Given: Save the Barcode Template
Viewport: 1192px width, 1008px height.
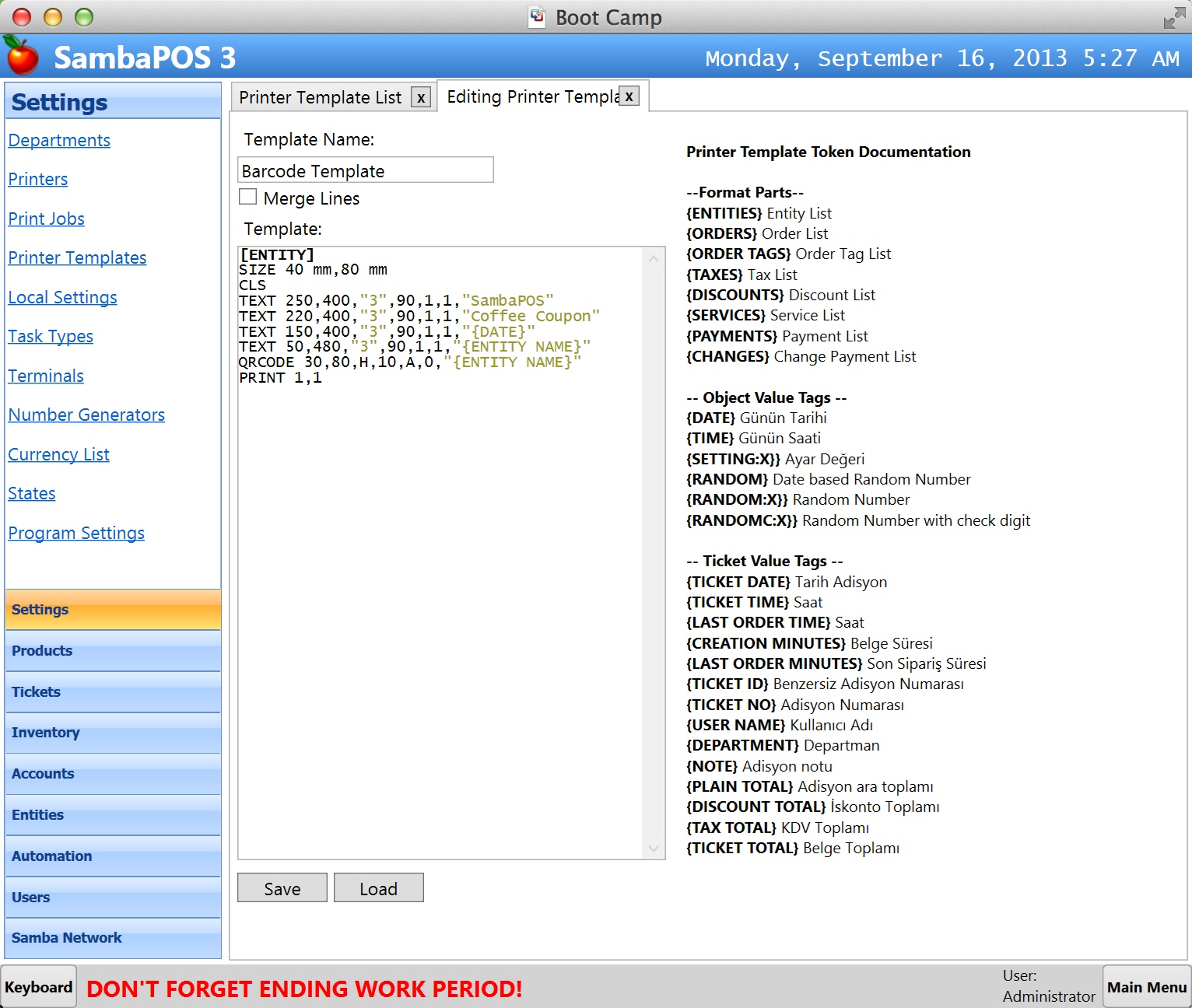Looking at the screenshot, I should click(x=282, y=888).
